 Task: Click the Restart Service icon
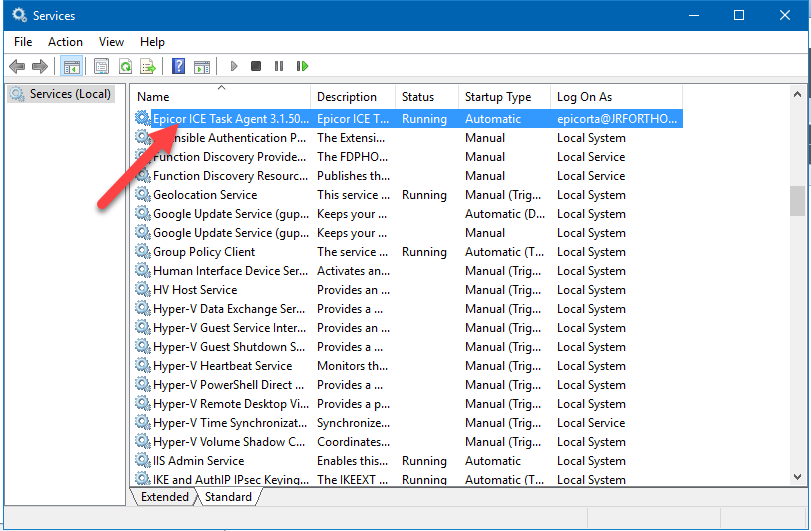(303, 66)
